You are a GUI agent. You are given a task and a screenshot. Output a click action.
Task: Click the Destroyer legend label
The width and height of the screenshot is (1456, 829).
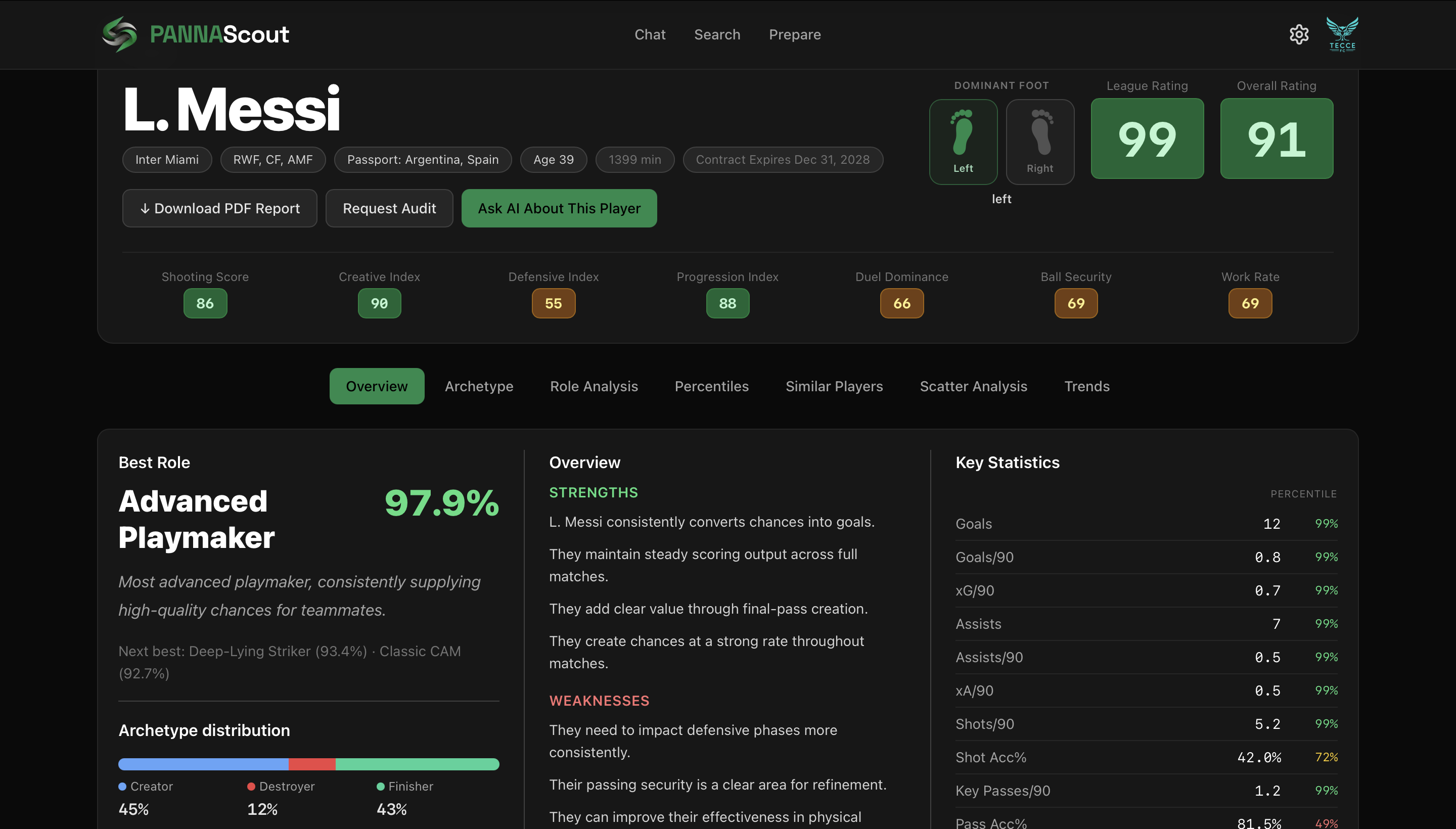tap(287, 787)
